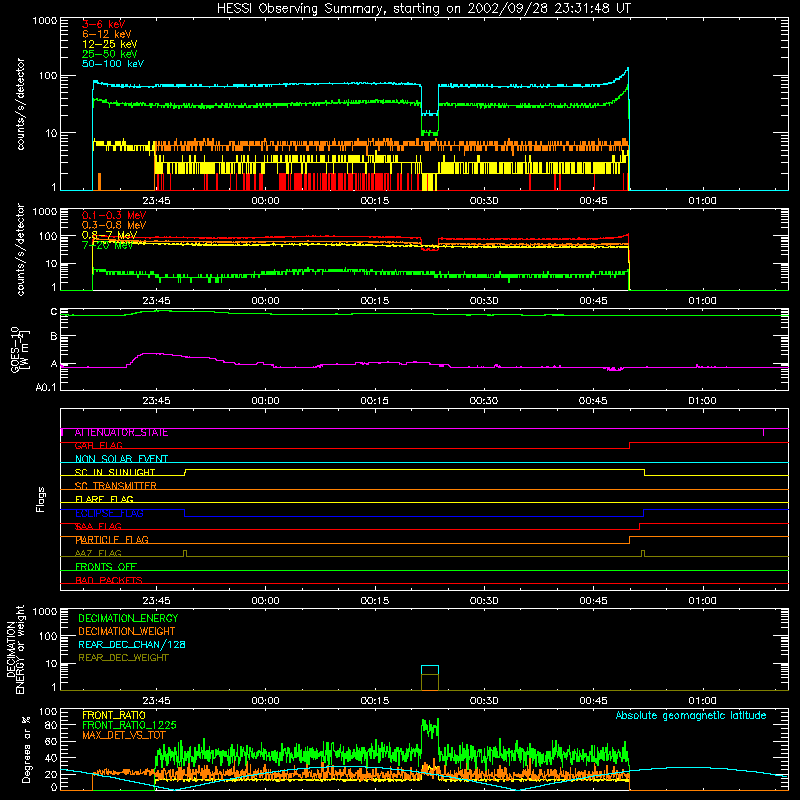Select the 50-100 keV legend label
800x800 pixels.
(x=113, y=64)
